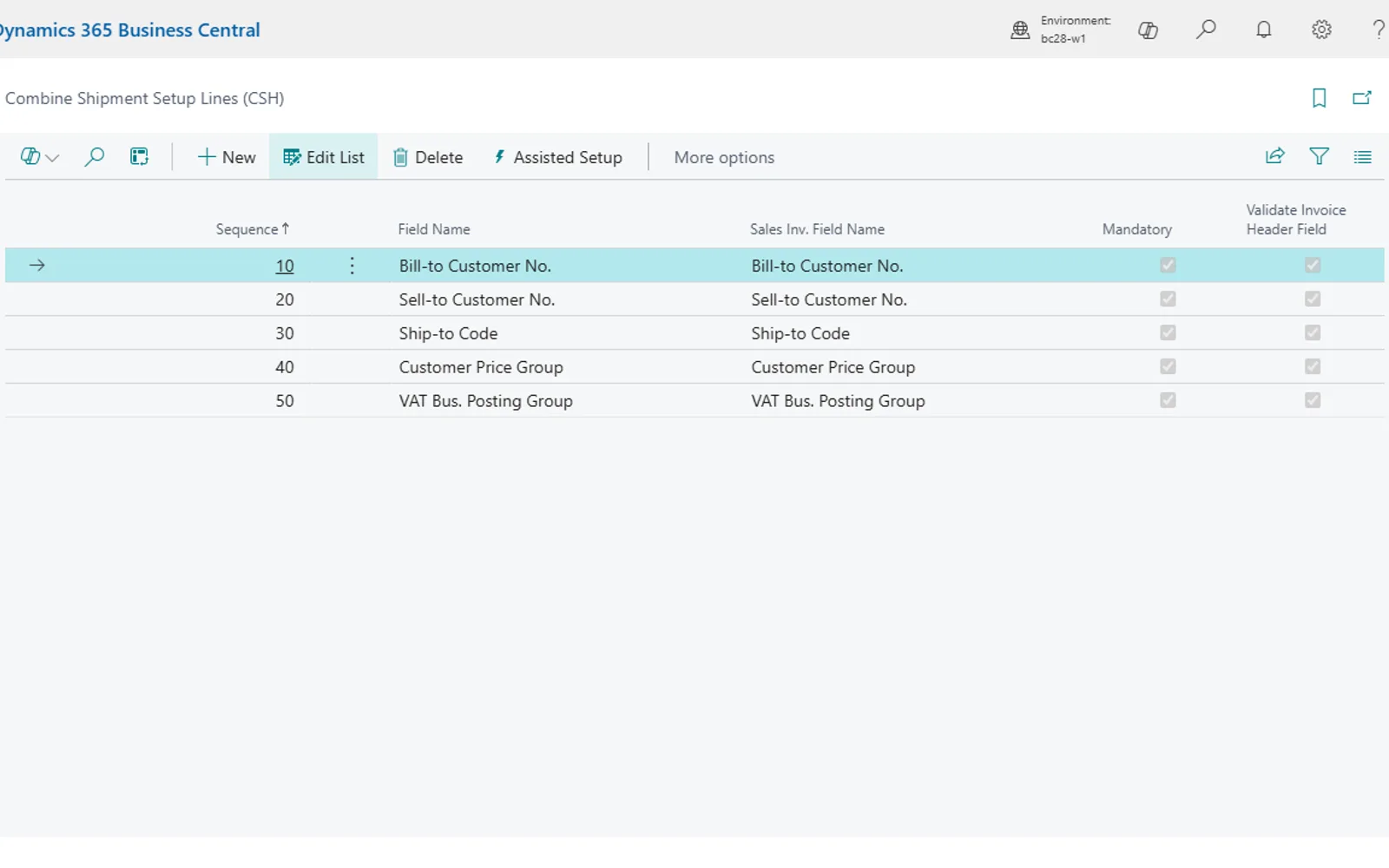Click the analyze view toggle icon
Screen dimensions: 1389x868
(x=139, y=157)
